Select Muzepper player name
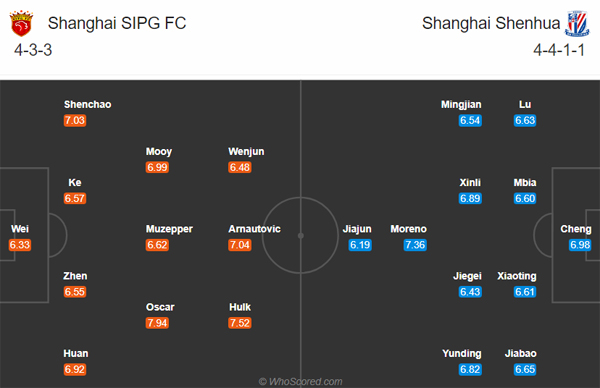The image size is (600, 388). coord(169,229)
